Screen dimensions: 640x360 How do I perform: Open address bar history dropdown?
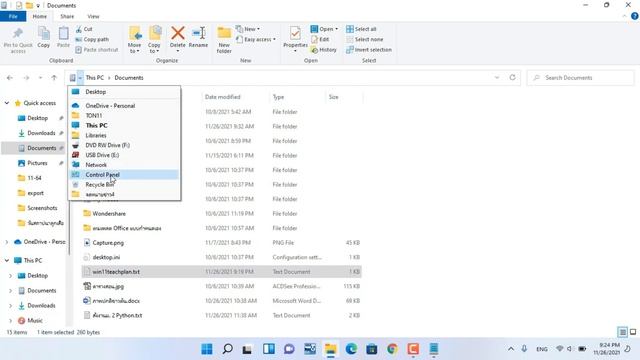point(497,78)
